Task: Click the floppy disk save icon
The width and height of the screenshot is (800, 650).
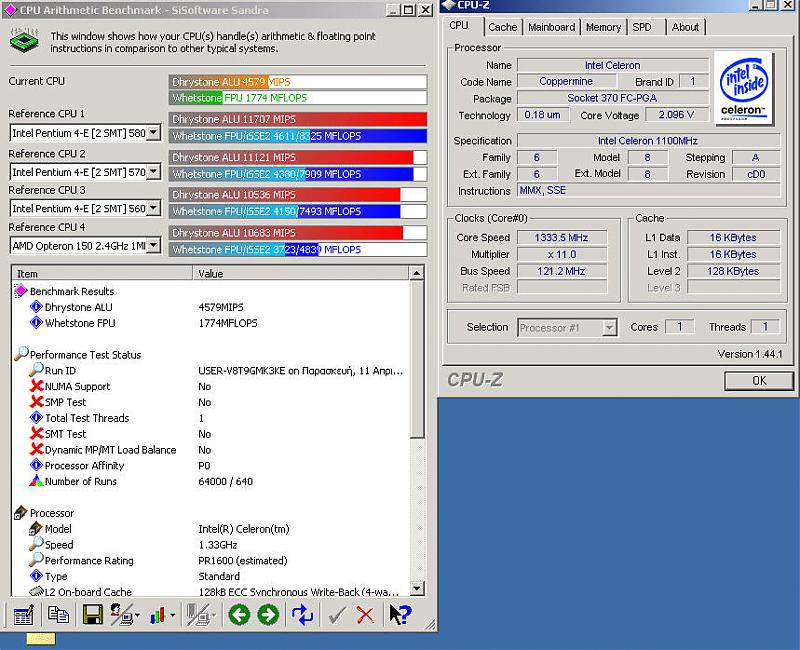Action: (x=92, y=615)
